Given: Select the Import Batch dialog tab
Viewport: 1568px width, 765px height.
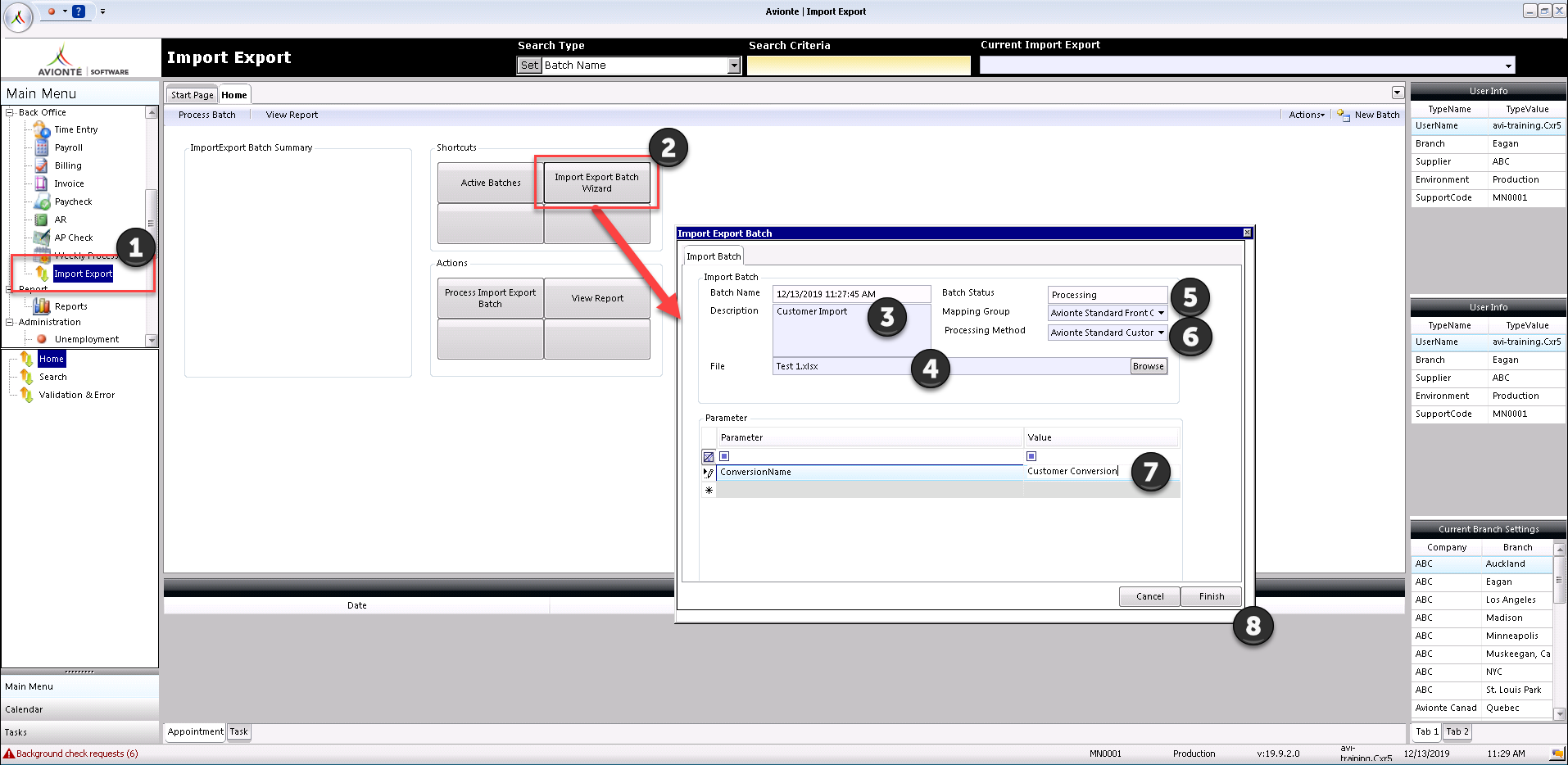Looking at the screenshot, I should click(714, 256).
